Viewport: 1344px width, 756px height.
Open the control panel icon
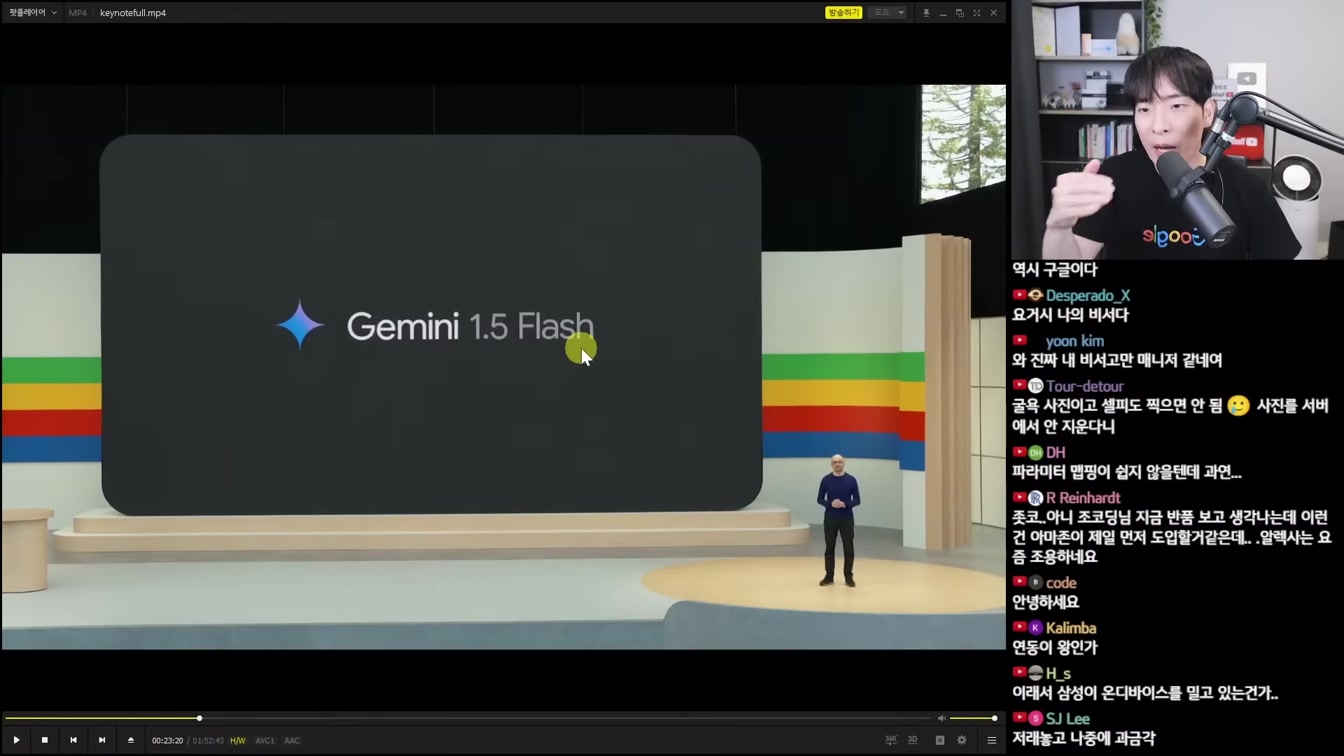click(x=940, y=740)
